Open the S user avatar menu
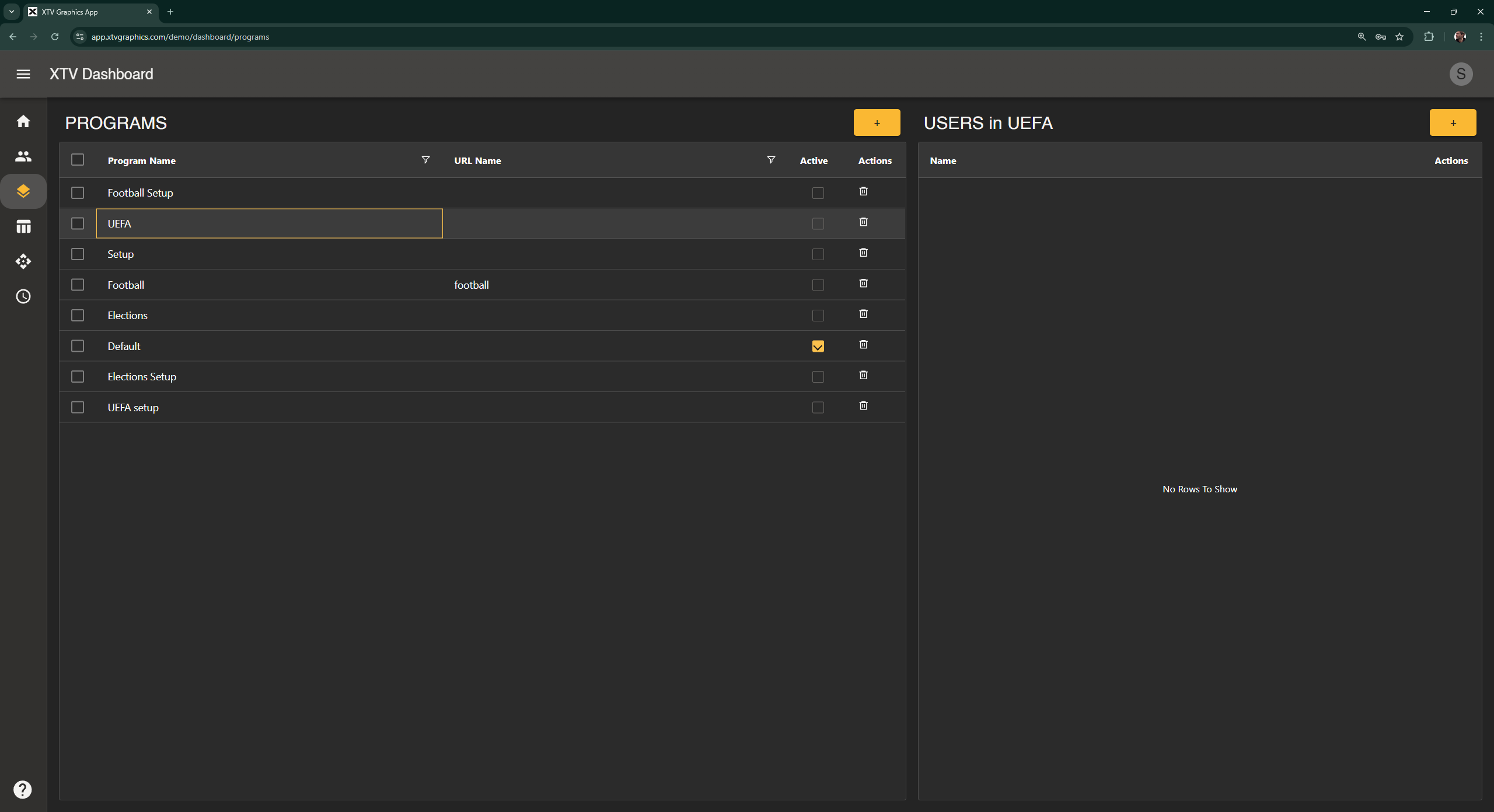This screenshot has height=812, width=1494. [1461, 74]
